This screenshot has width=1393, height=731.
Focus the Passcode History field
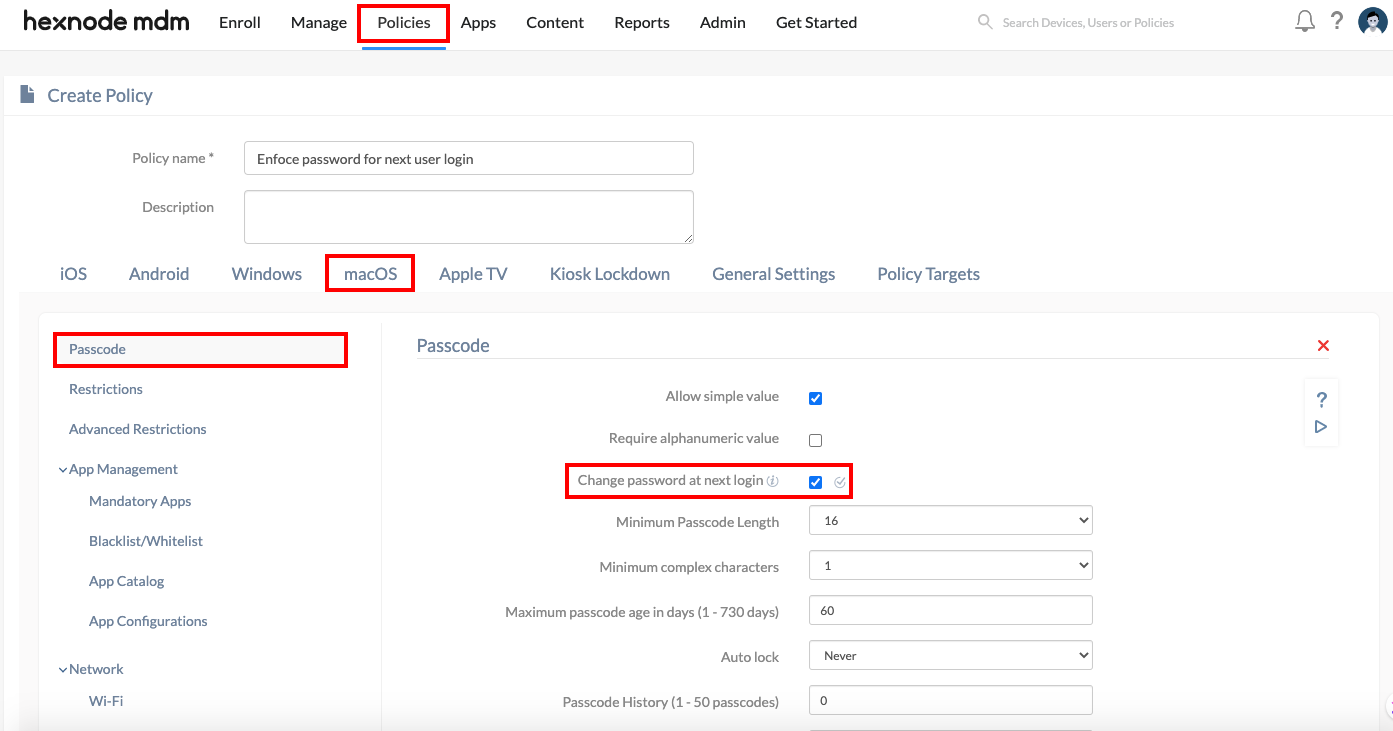pyautogui.click(x=950, y=700)
